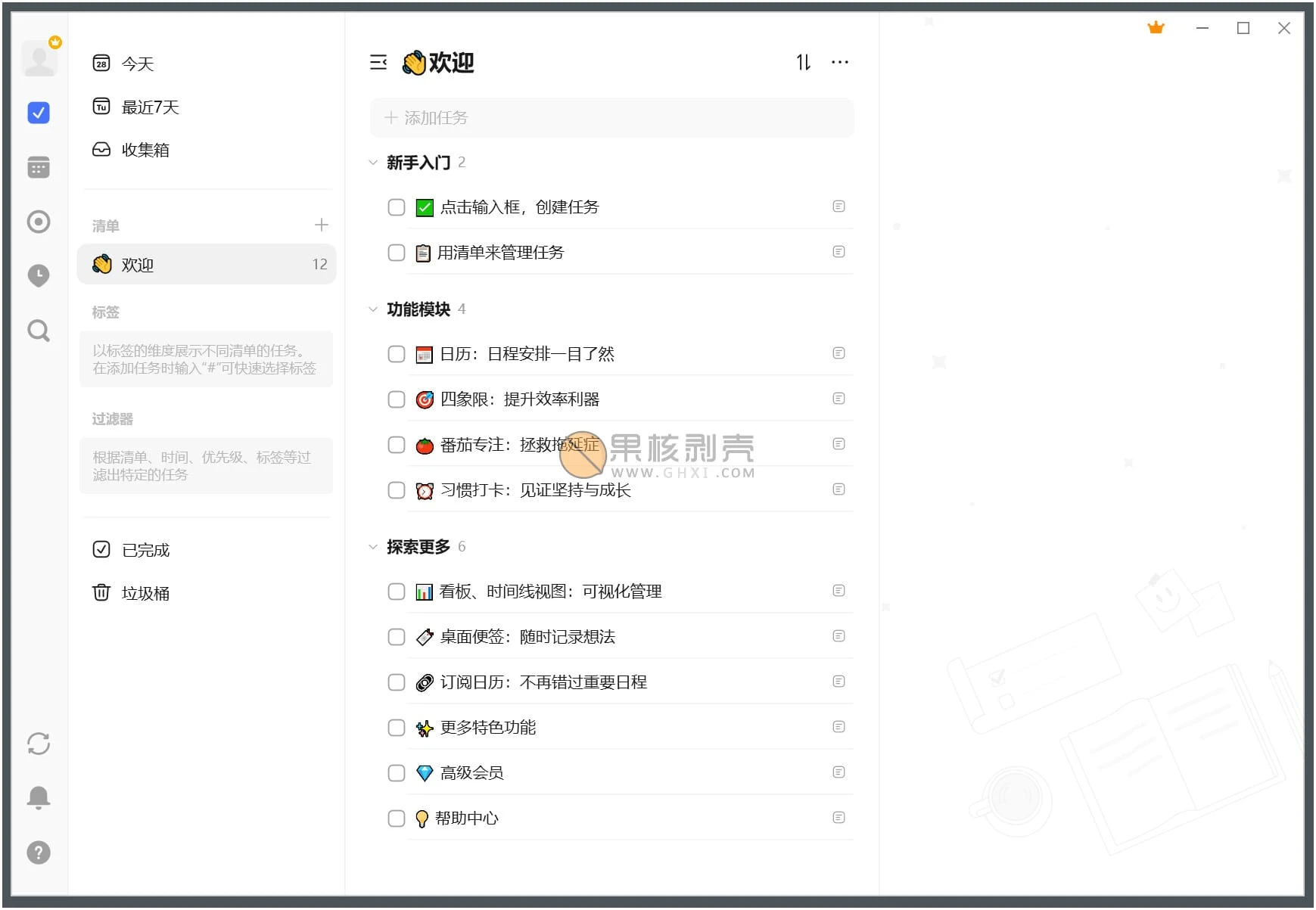Click the 添加任务 input field
Viewport: 1316px width, 910px height.
(611, 118)
